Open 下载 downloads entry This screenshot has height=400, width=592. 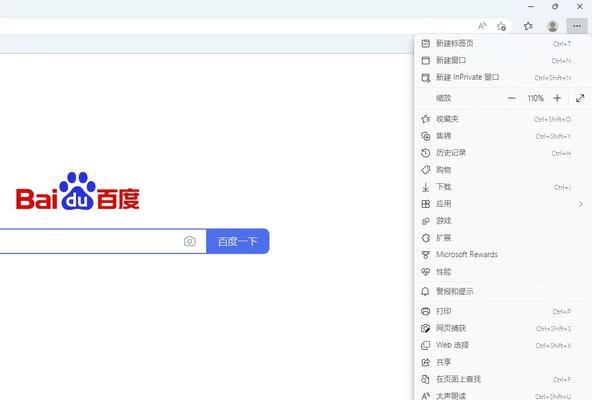(503, 187)
